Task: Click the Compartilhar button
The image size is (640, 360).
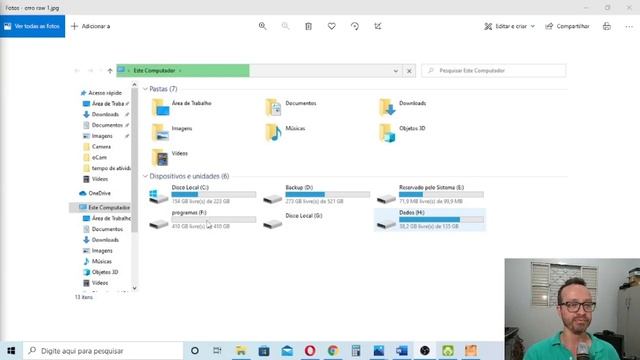Action: coord(567,26)
